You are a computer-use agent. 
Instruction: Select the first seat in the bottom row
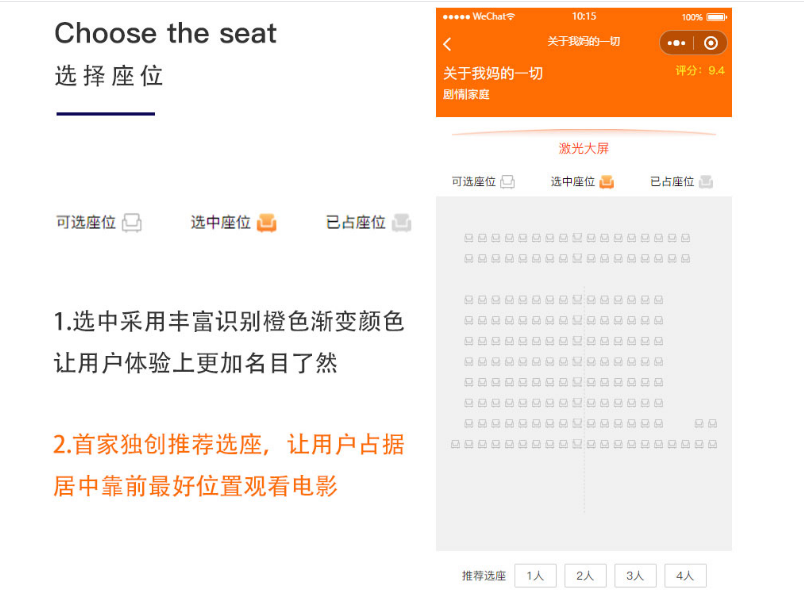point(456,444)
